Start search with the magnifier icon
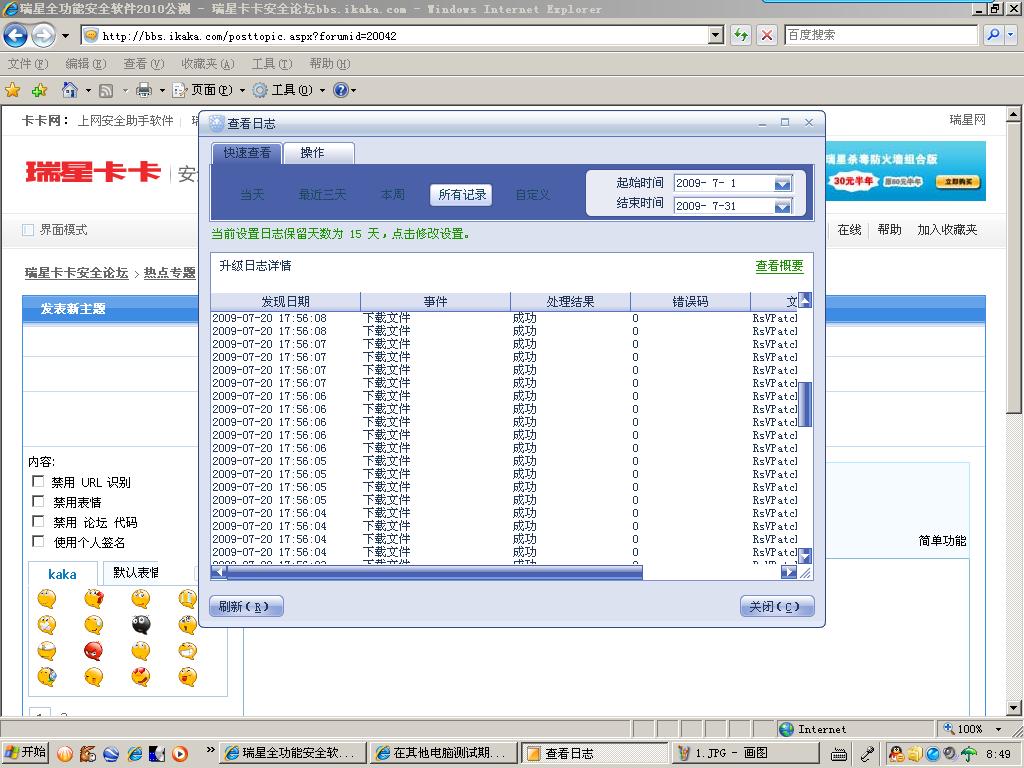The width and height of the screenshot is (1024, 768). click(993, 35)
